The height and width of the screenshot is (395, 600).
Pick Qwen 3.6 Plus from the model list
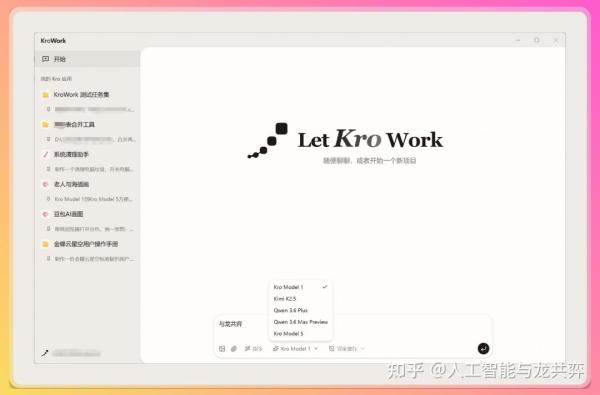click(x=300, y=310)
